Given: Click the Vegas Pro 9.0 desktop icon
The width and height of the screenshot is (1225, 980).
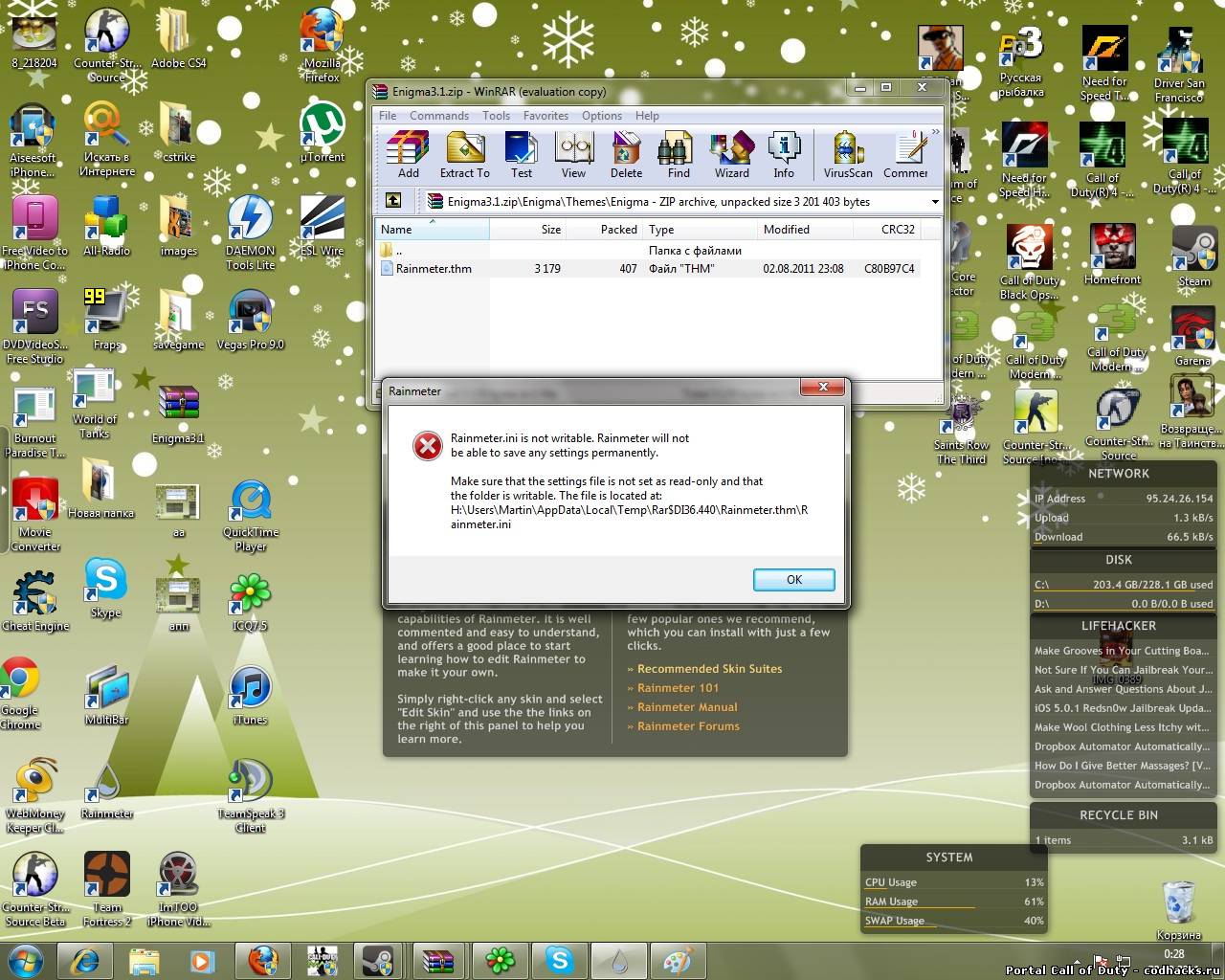Looking at the screenshot, I should click(x=250, y=321).
